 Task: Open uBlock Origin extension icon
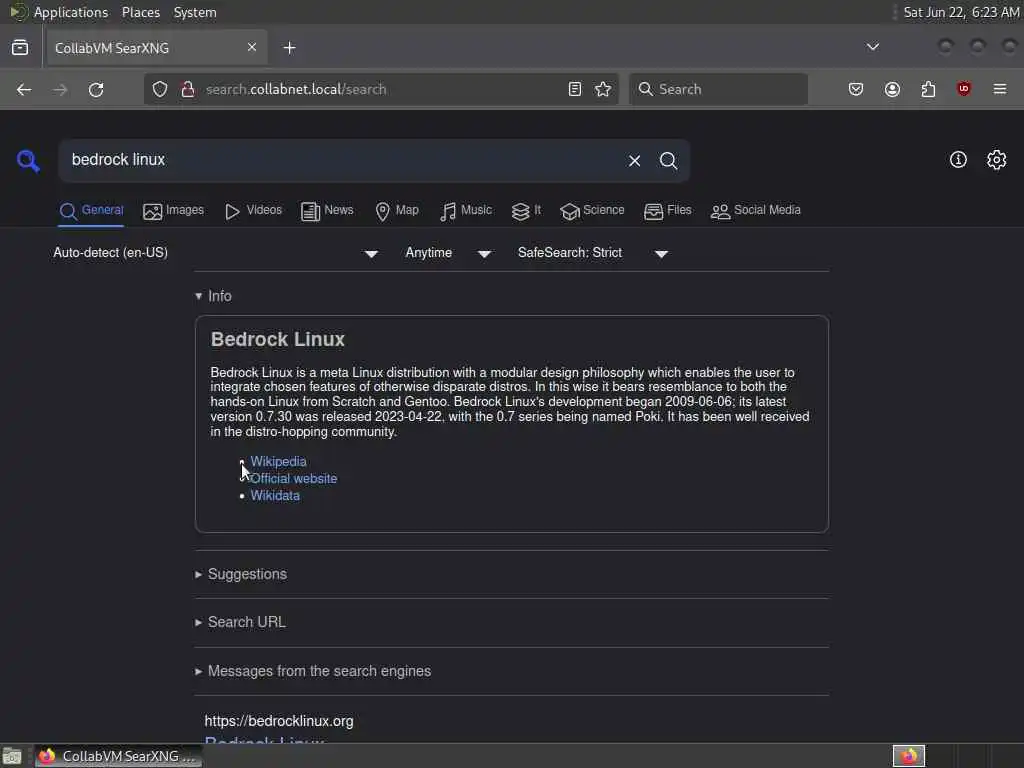[964, 89]
